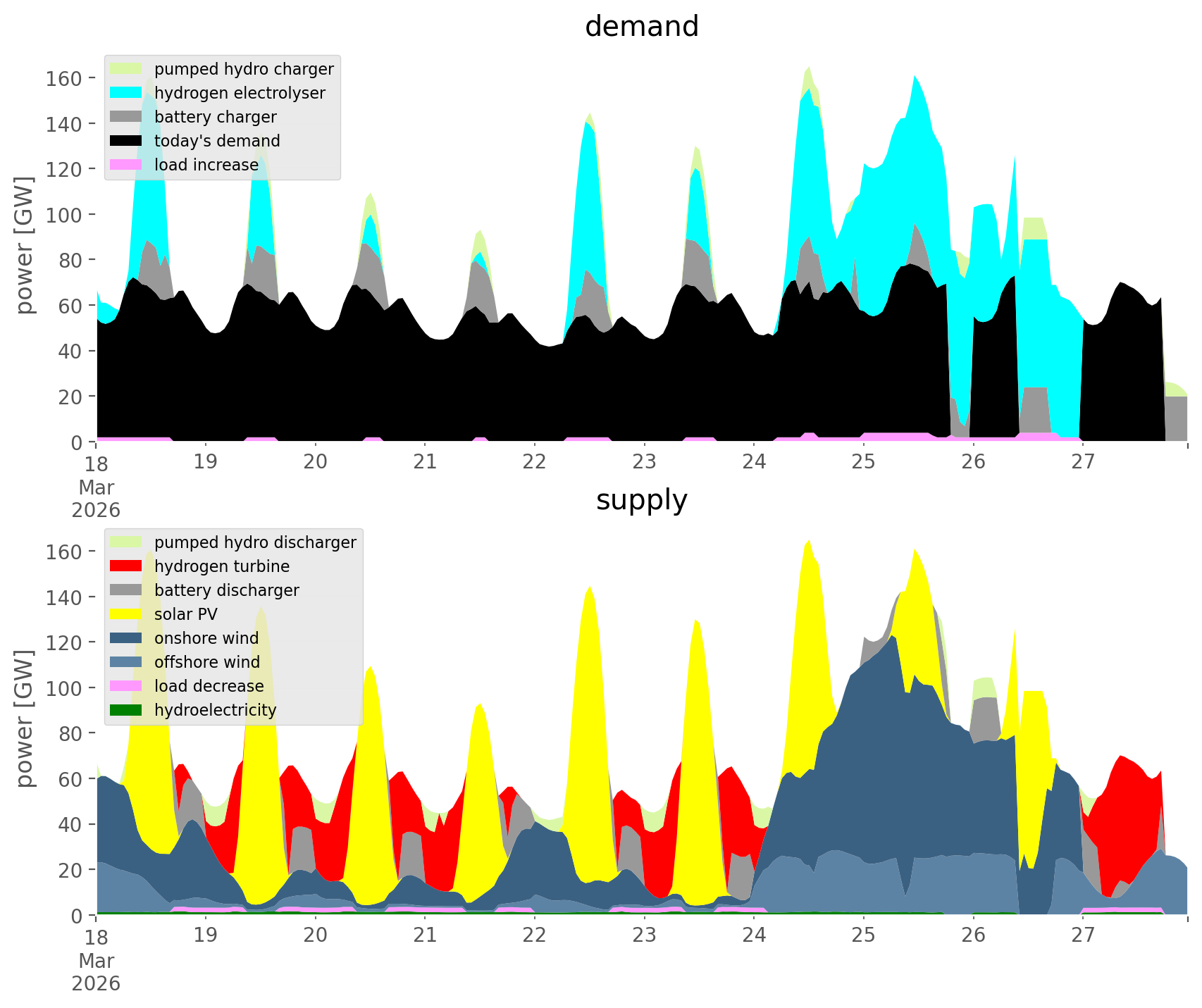The image size is (1202, 1008).
Task: Select the red hydrogen turbine legend swatch
Action: (126, 566)
